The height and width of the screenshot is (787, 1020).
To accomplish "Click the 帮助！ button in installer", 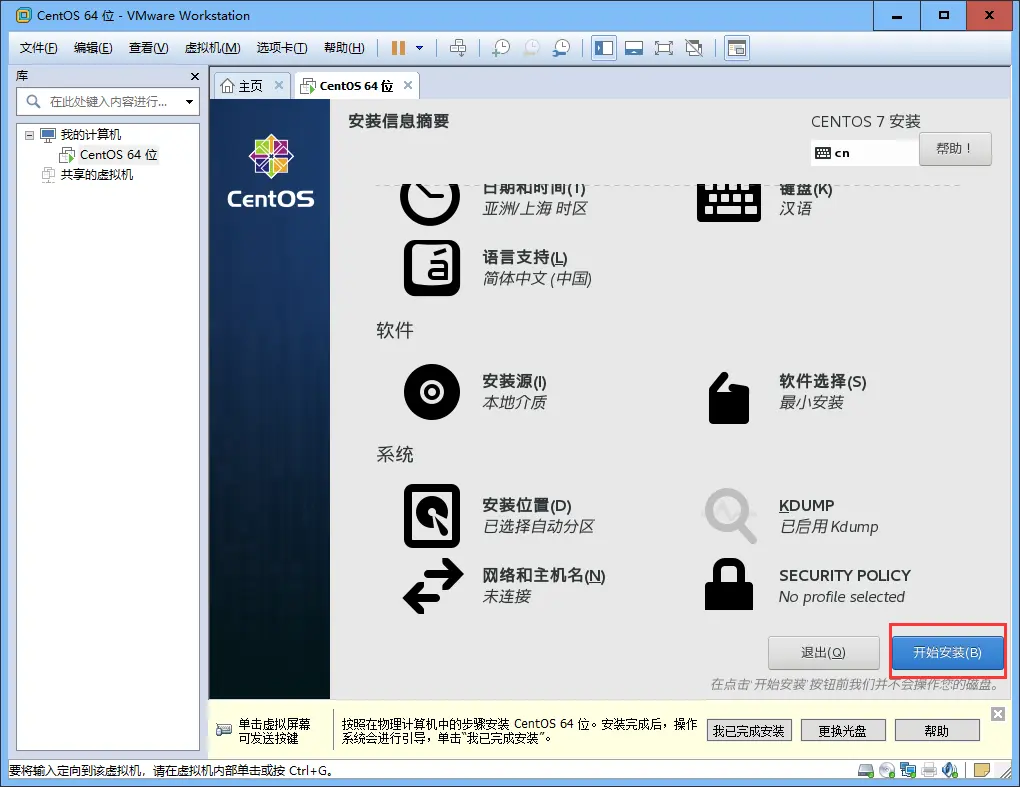I will tap(955, 149).
